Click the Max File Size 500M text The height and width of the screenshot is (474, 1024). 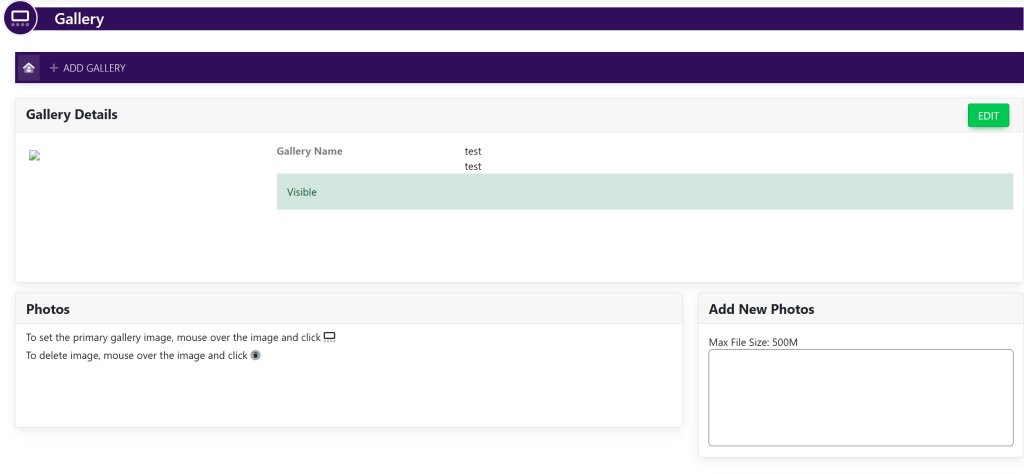coord(753,343)
